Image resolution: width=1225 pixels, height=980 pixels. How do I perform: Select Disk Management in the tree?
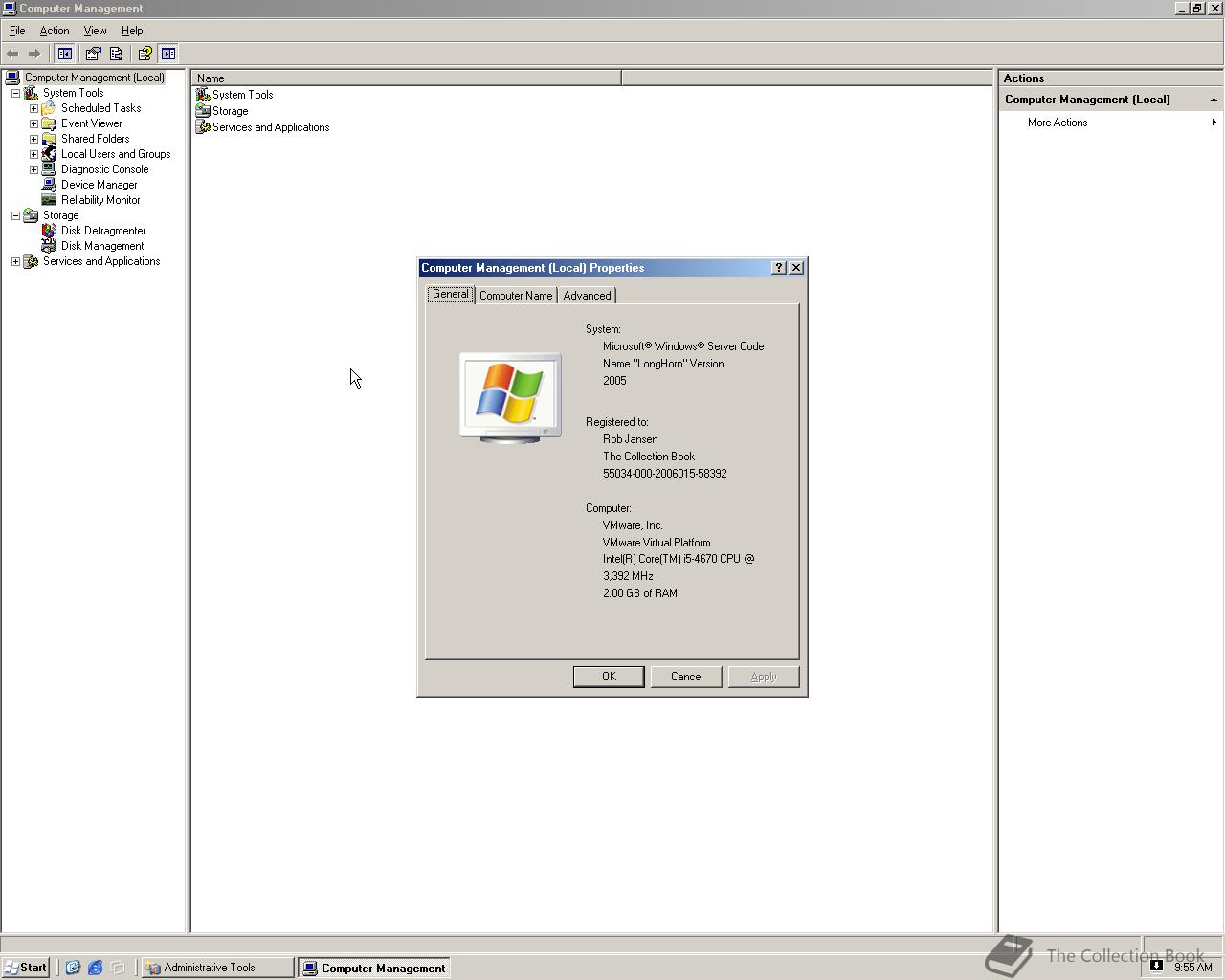102,246
